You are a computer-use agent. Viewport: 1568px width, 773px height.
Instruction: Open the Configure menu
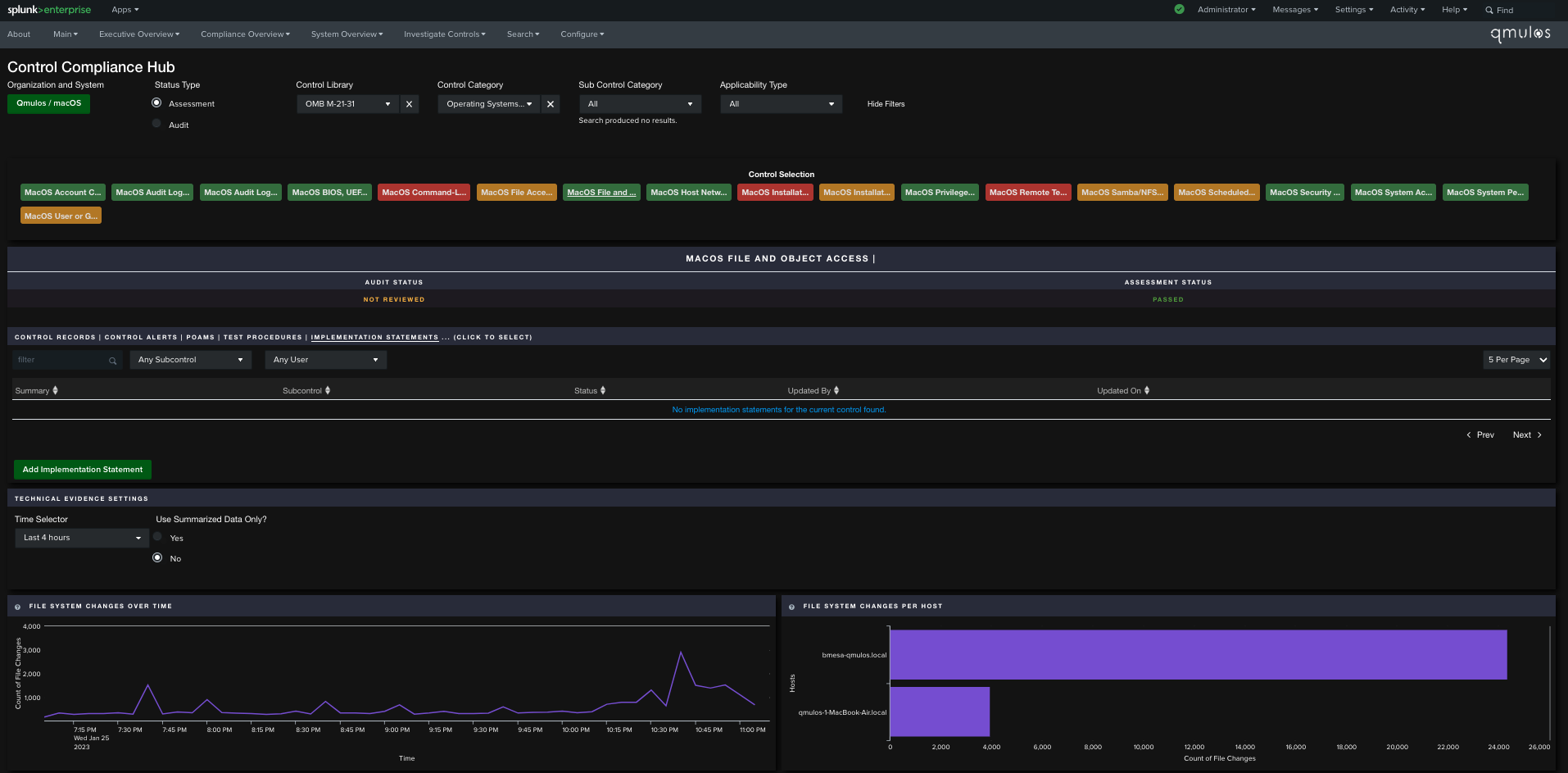coord(582,34)
